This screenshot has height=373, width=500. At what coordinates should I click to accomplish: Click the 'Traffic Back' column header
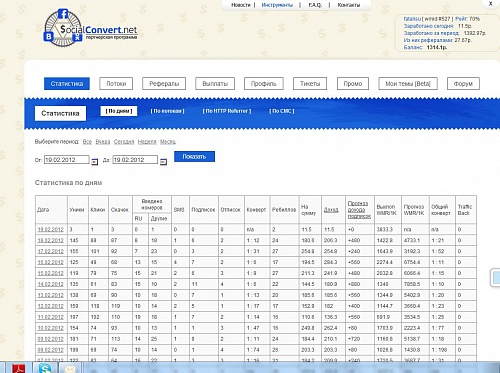pos(465,210)
